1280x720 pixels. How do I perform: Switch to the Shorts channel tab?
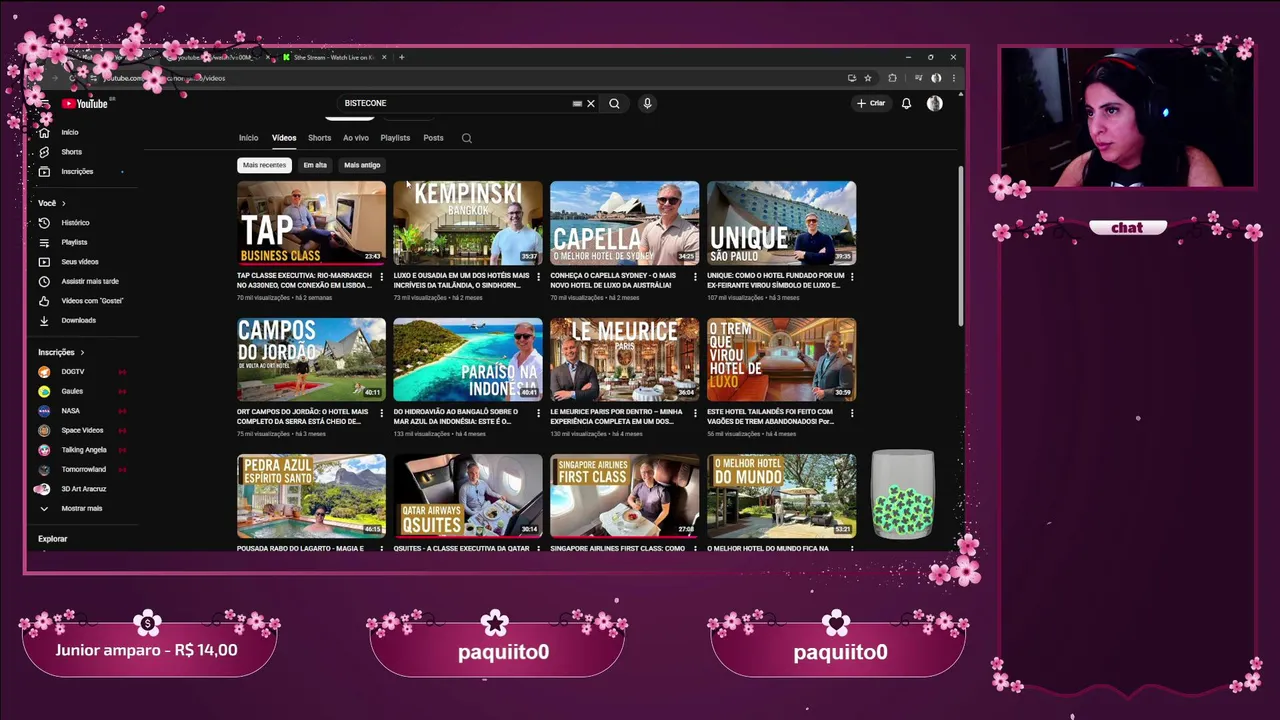point(319,138)
